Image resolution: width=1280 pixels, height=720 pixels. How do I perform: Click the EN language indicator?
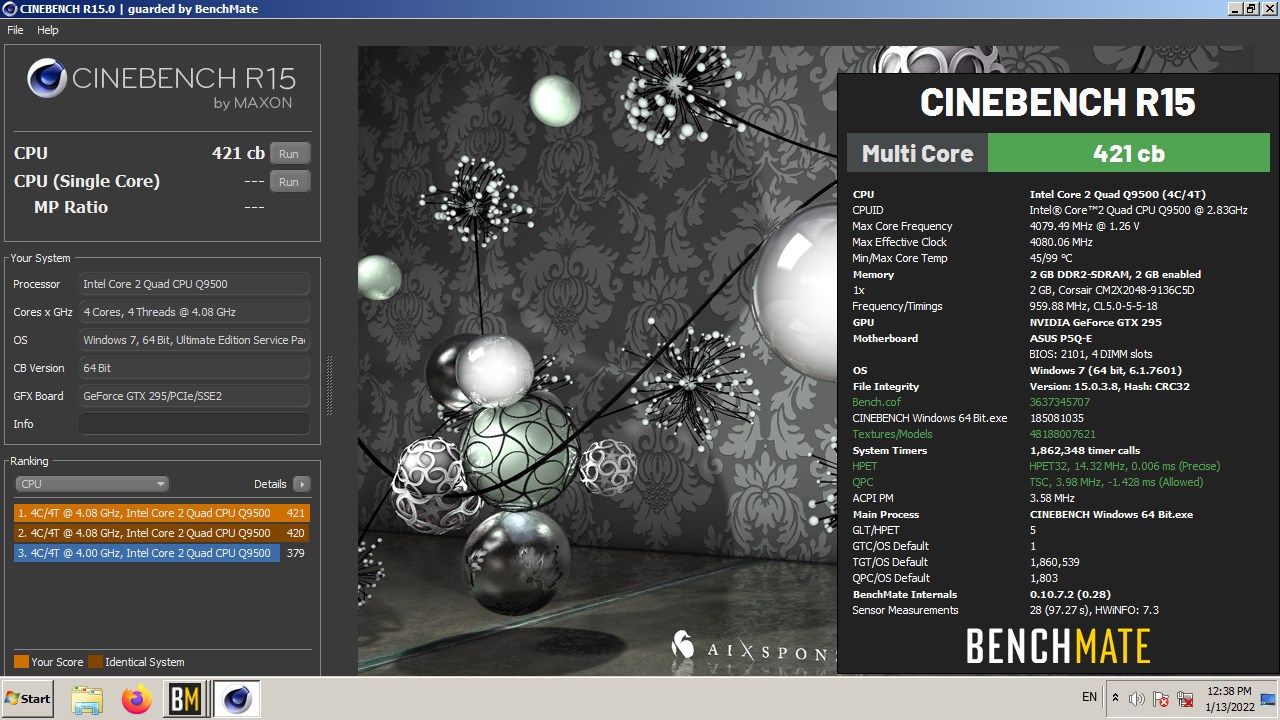tap(1090, 697)
